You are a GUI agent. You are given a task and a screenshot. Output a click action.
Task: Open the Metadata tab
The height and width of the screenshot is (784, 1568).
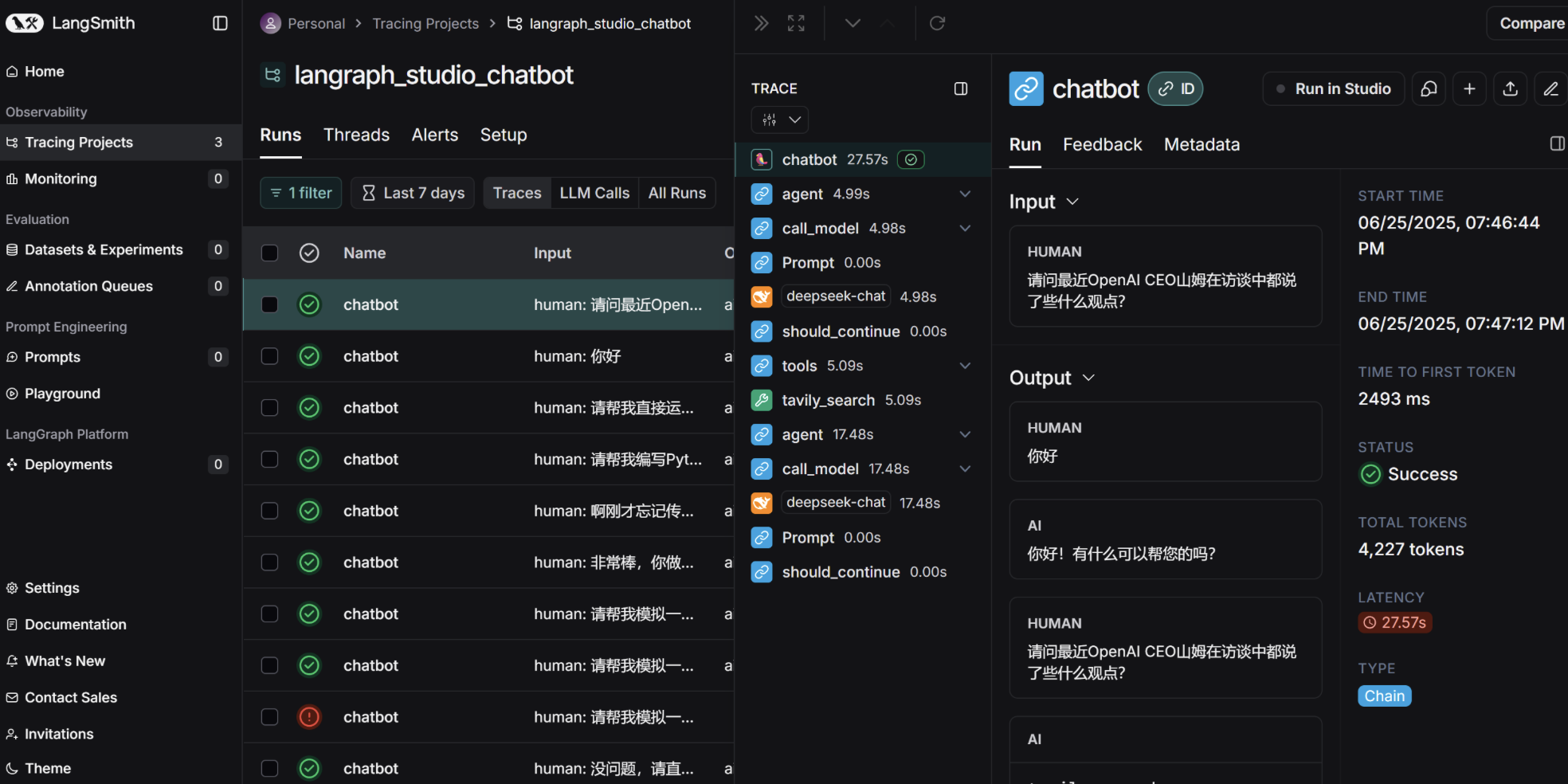tap(1201, 144)
